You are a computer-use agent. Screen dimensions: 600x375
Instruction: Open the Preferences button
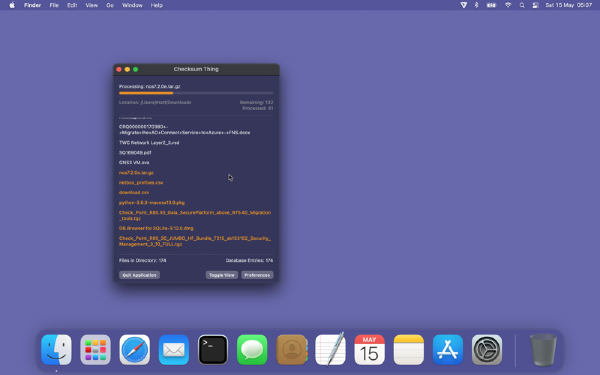pos(257,275)
